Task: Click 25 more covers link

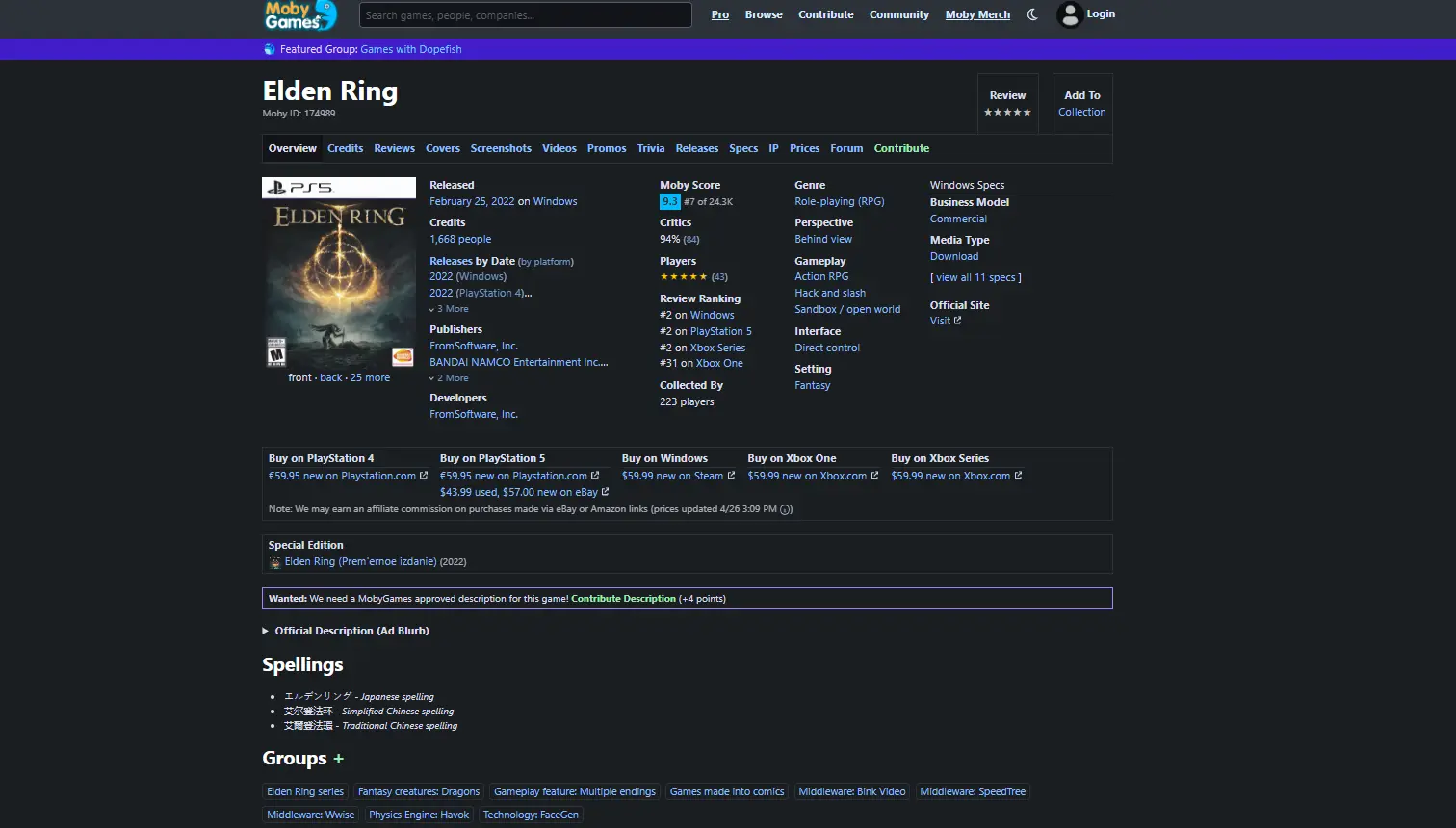Action: point(370,377)
